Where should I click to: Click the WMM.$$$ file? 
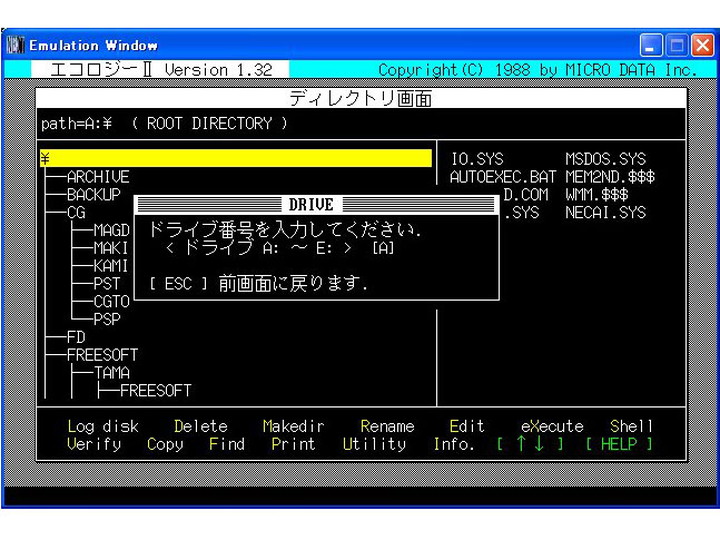(597, 195)
